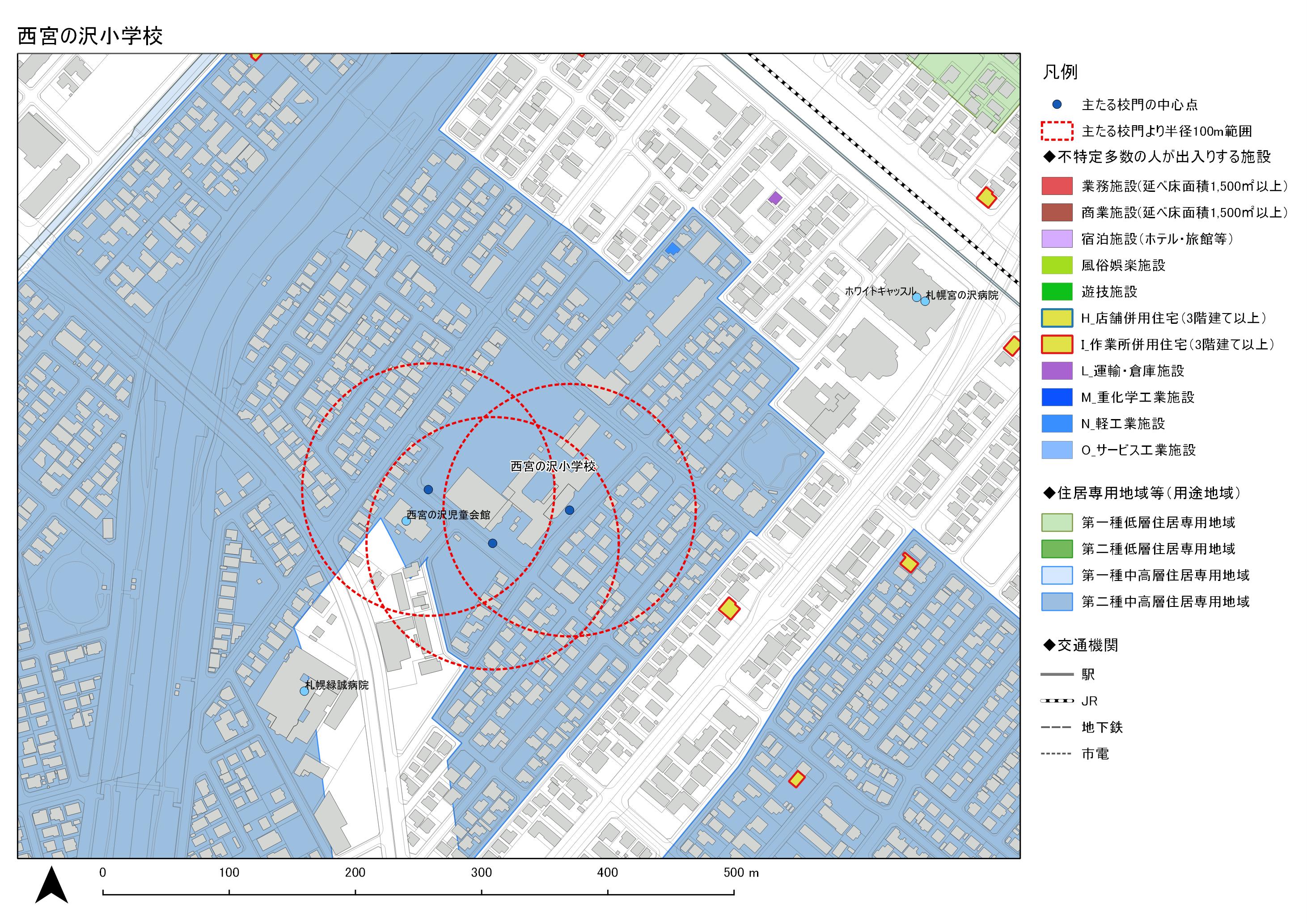Viewport: 1307px width, 924px height.
Task: Click the 札幌宮の沢病院 map label
Action: pos(962,295)
